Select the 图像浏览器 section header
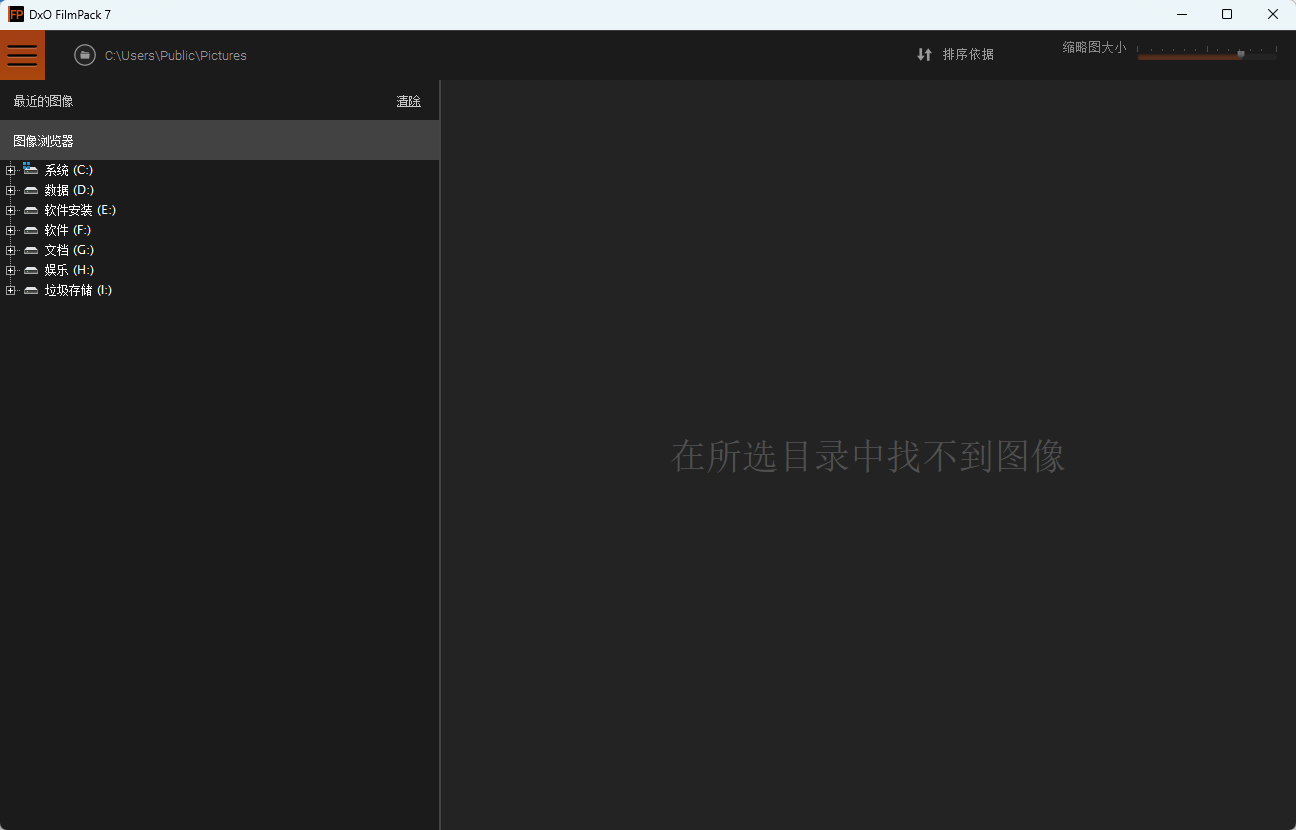The width and height of the screenshot is (1296, 830). click(x=220, y=141)
